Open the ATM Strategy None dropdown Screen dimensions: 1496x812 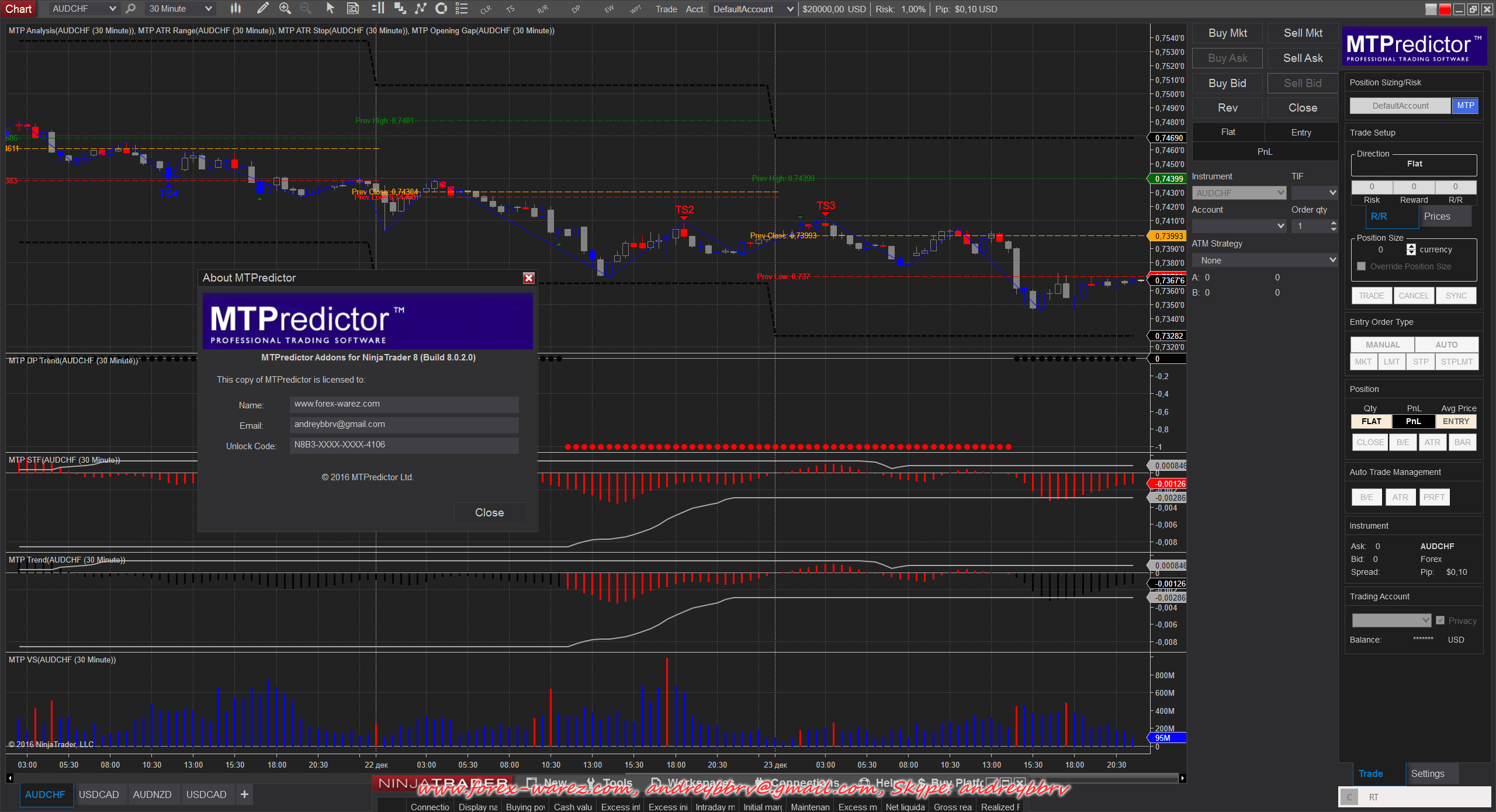click(1264, 261)
